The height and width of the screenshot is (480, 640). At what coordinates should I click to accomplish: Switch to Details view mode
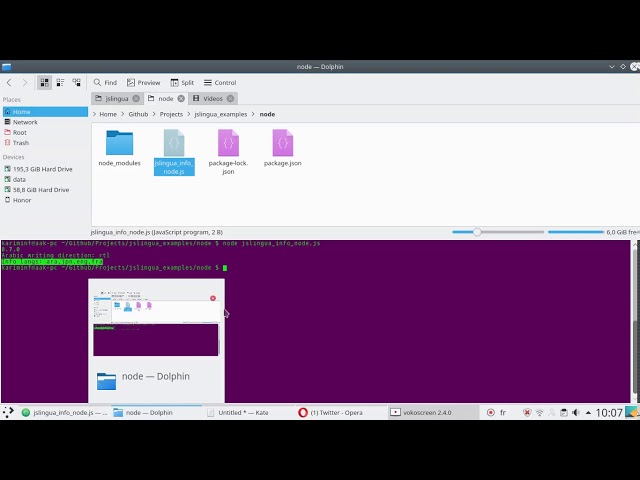pyautogui.click(x=76, y=82)
